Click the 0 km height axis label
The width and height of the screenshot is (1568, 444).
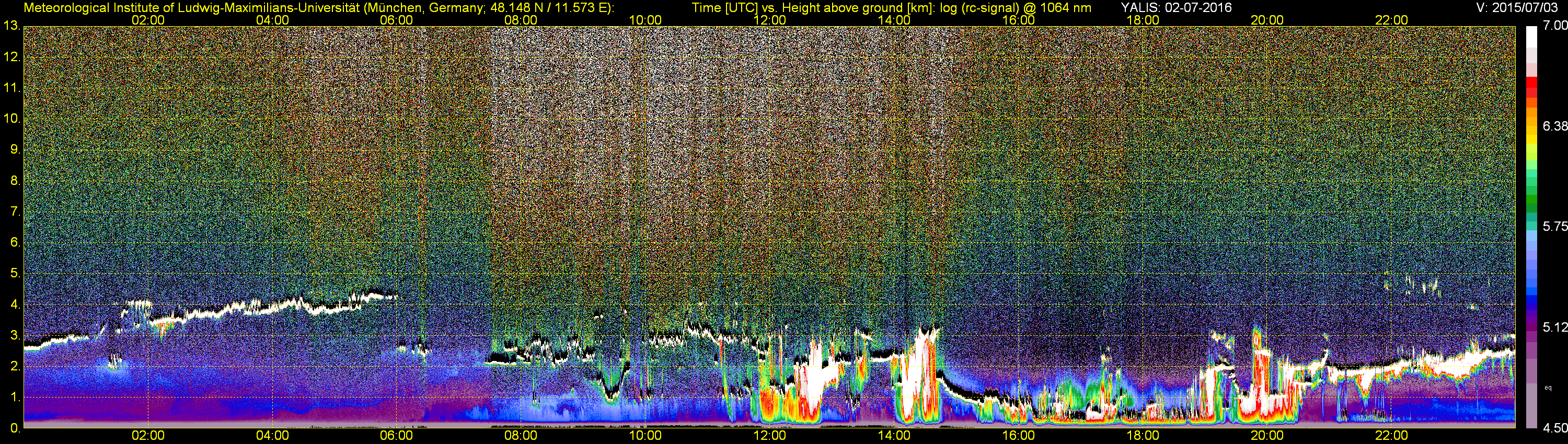point(15,428)
